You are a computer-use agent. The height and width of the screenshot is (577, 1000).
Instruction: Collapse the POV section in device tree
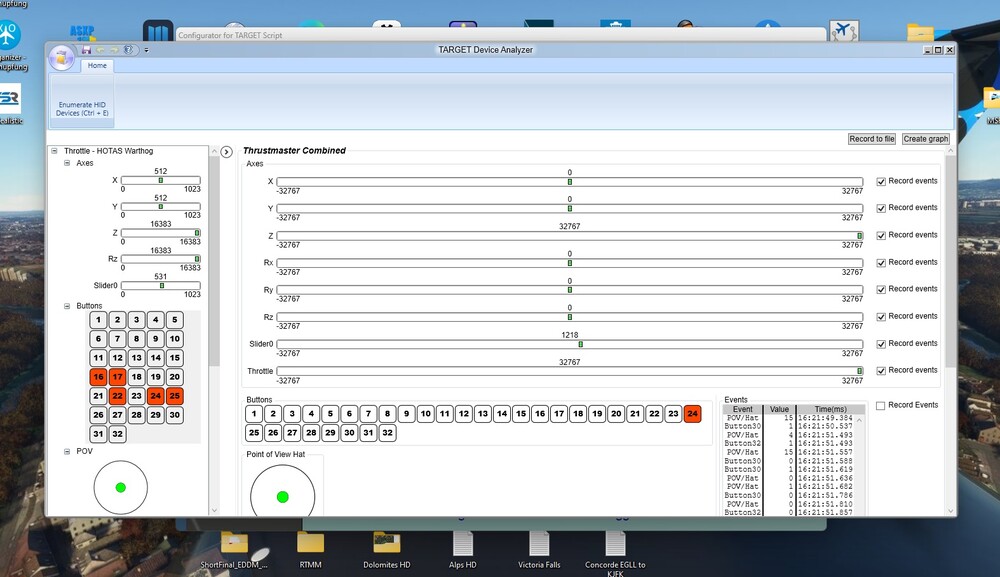[x=67, y=451]
